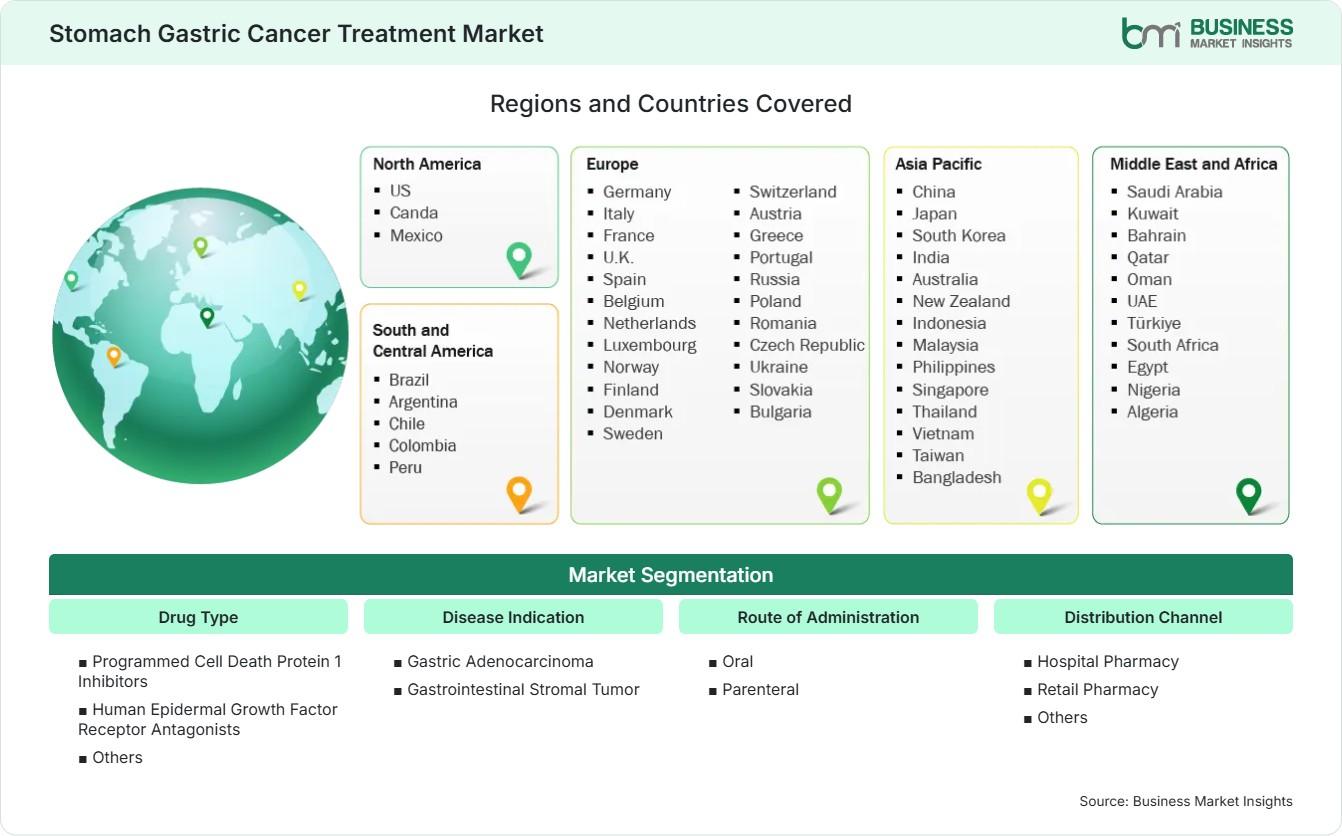Image resolution: width=1342 pixels, height=836 pixels.
Task: Click the North America card heading
Action: click(427, 164)
